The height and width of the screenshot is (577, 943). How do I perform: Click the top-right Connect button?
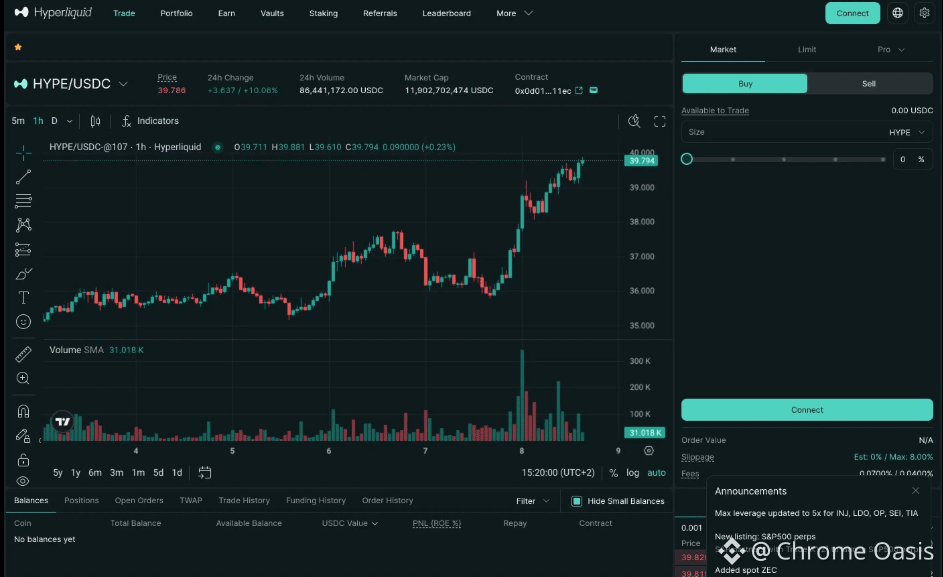pos(852,13)
